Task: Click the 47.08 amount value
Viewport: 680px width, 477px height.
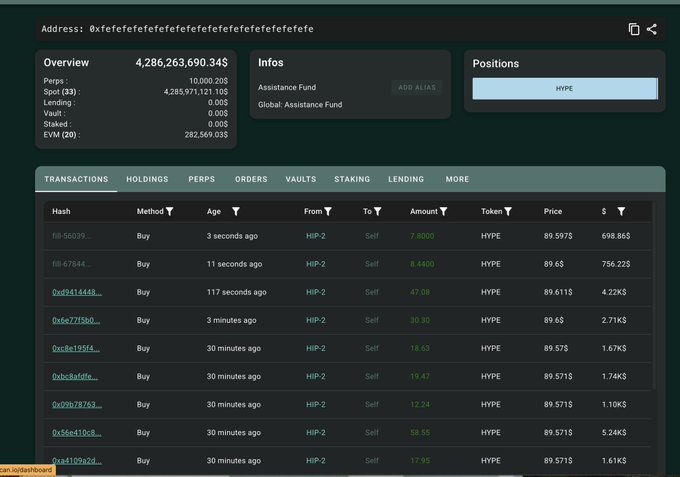Action: point(420,292)
